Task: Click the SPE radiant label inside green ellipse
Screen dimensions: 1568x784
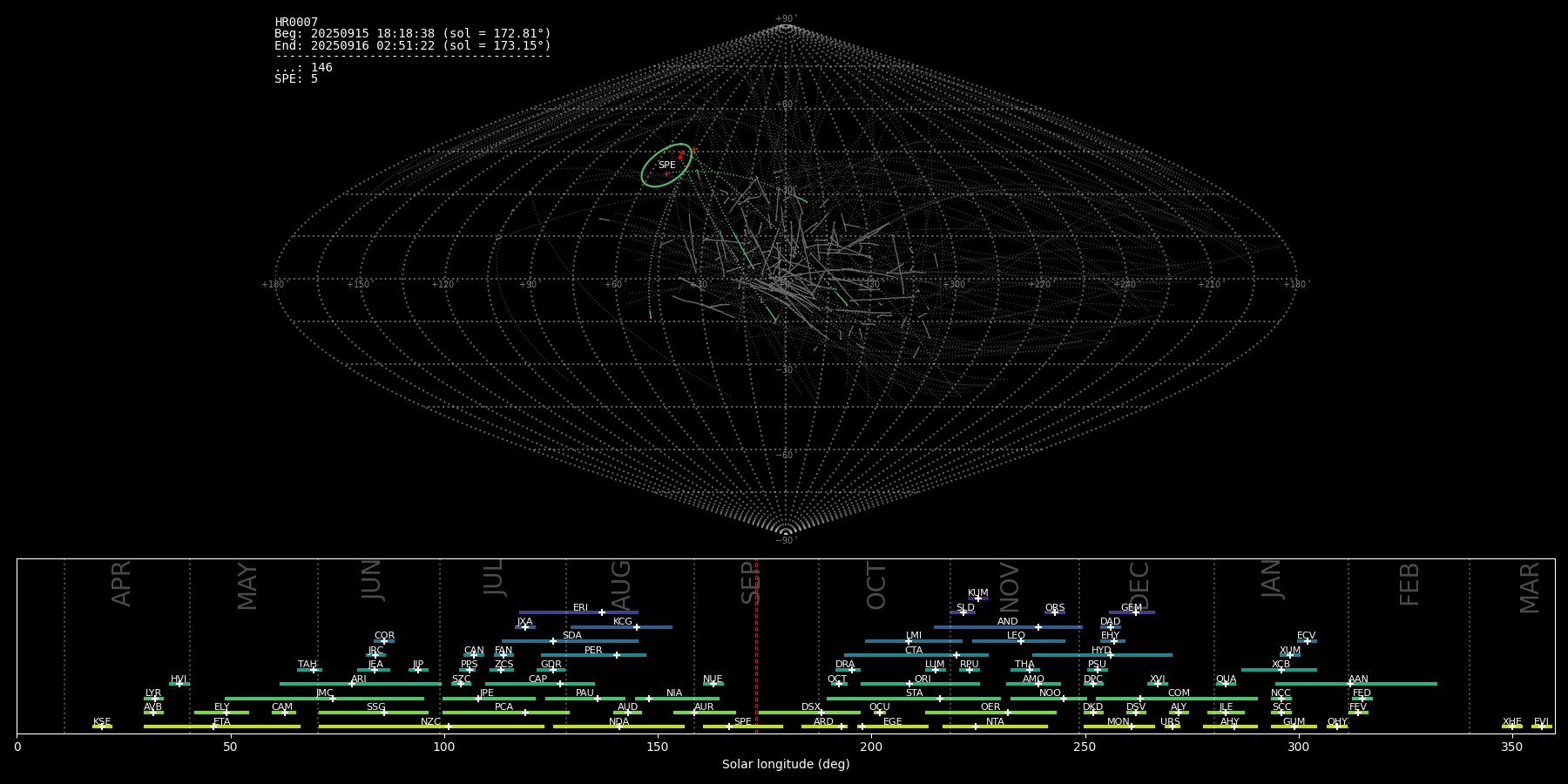Action: pos(667,166)
